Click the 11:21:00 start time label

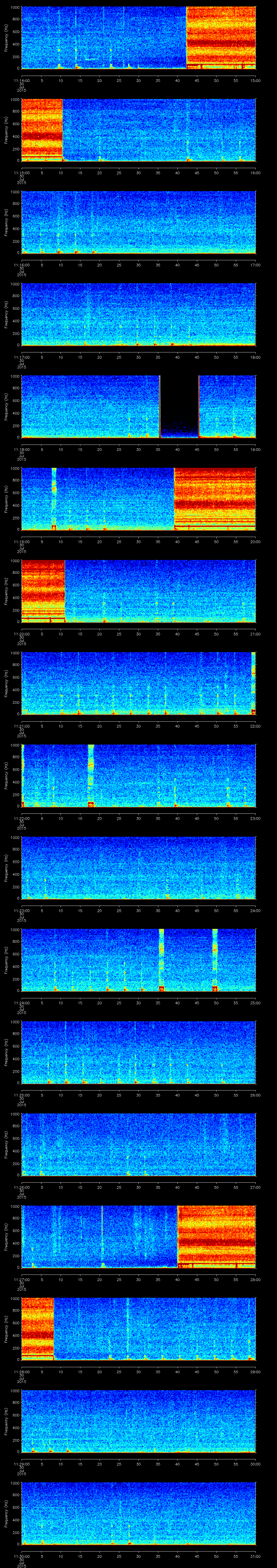(x=21, y=726)
